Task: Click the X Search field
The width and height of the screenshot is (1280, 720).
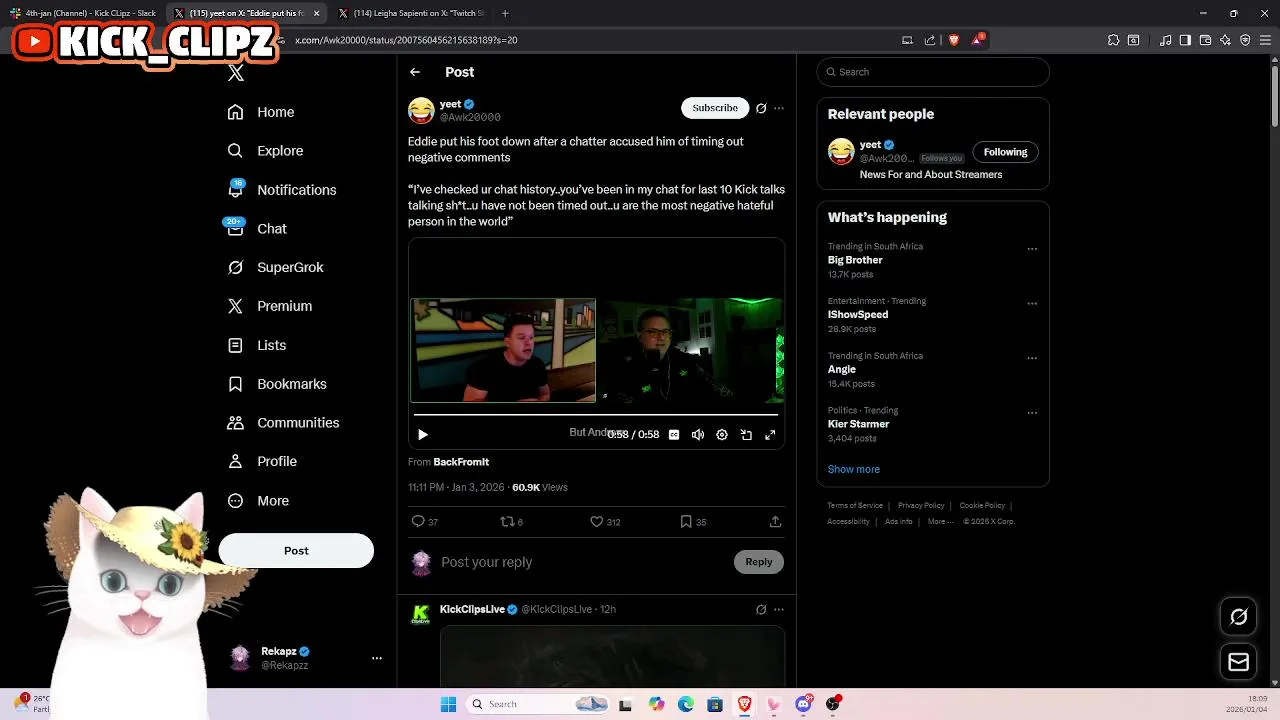Action: (x=933, y=72)
